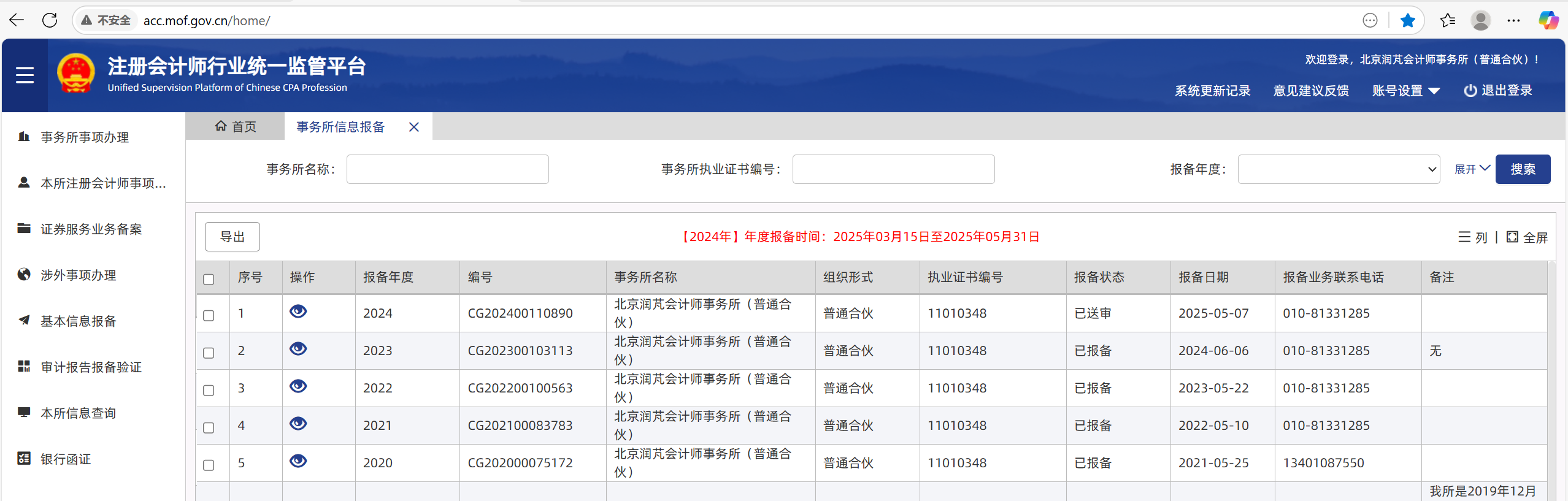Viewport: 1568px width, 501px height.
Task: Open 证券服务业务备案 in the sidebar
Action: pyautogui.click(x=91, y=229)
